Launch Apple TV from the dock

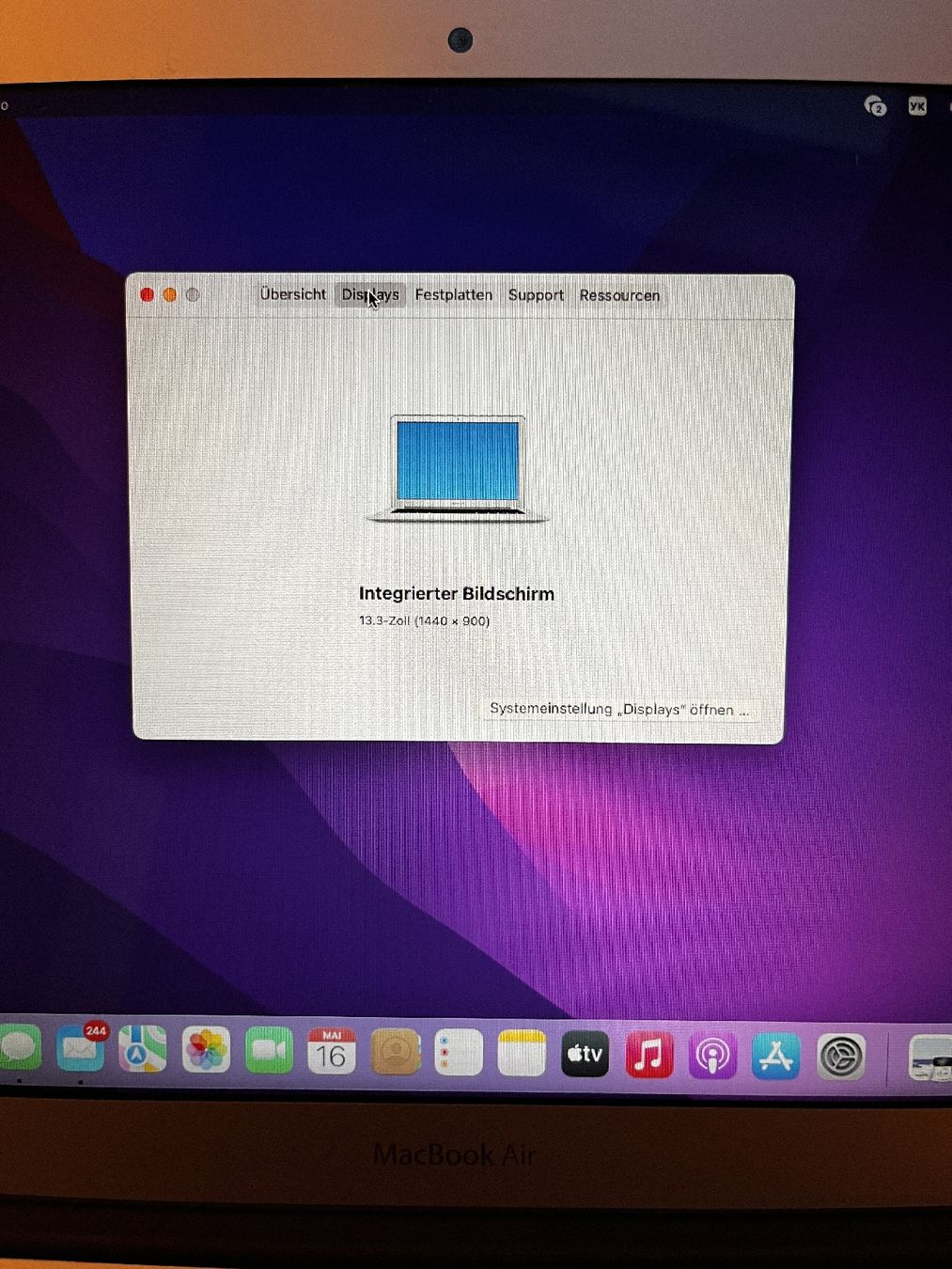click(x=585, y=1055)
